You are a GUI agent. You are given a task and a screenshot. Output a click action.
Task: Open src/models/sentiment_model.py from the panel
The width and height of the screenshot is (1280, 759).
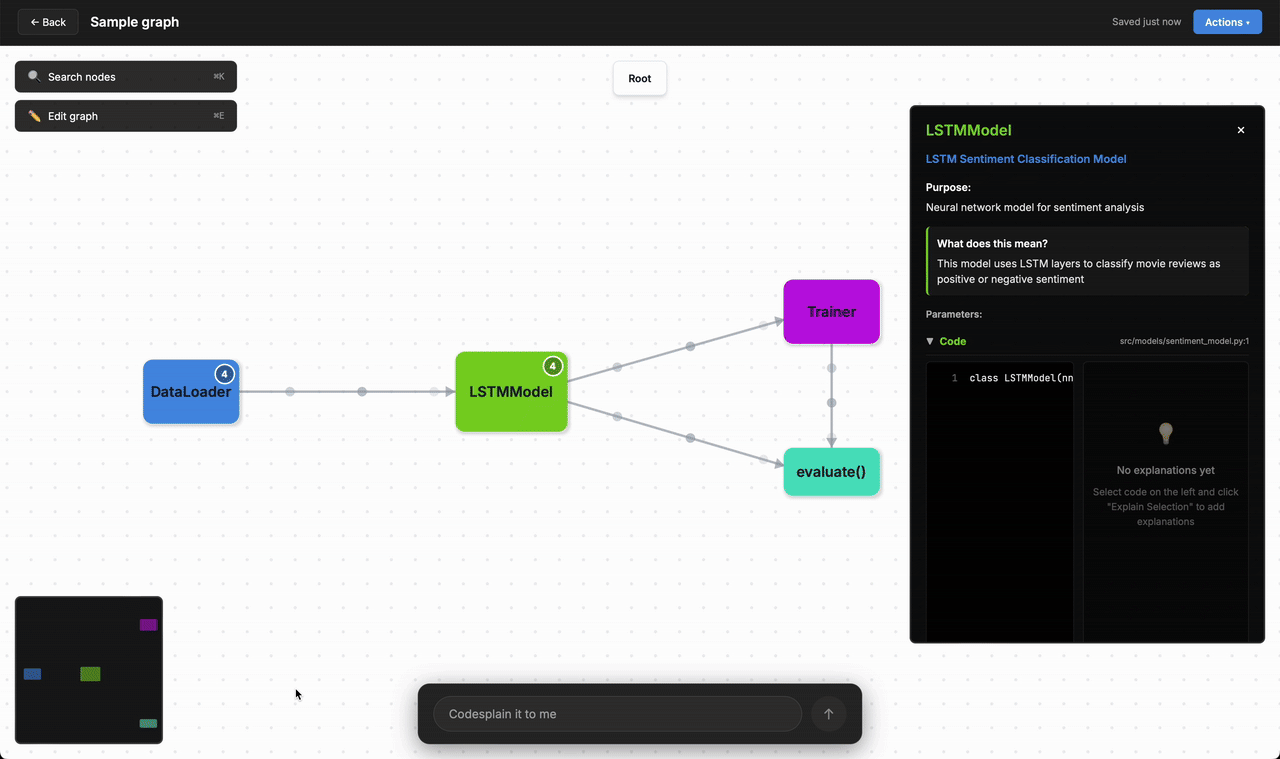(x=1184, y=340)
